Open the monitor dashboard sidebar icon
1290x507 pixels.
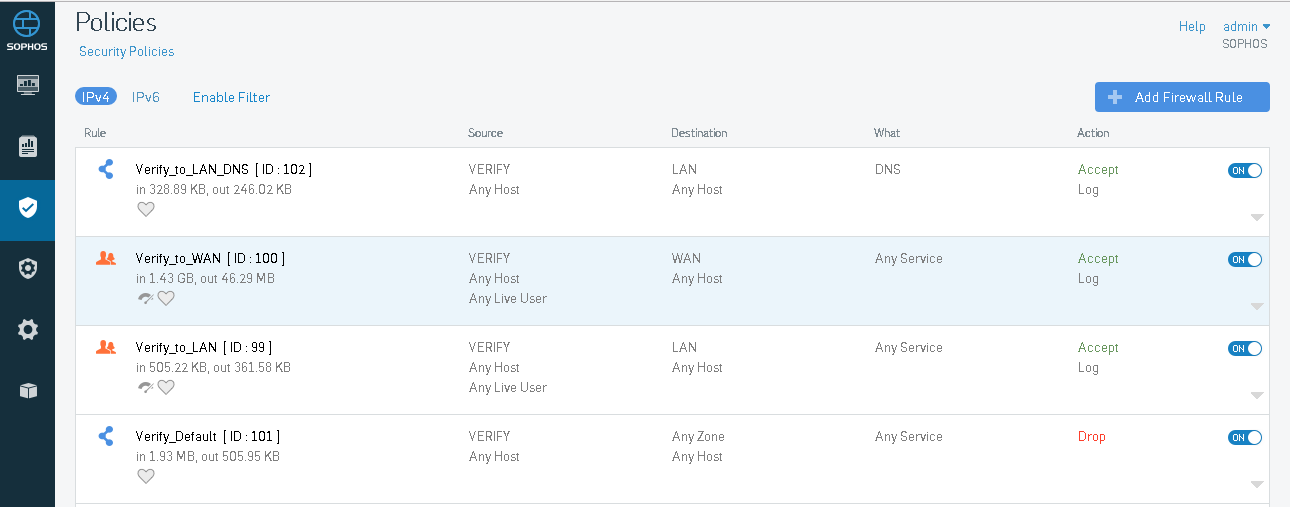point(27,84)
